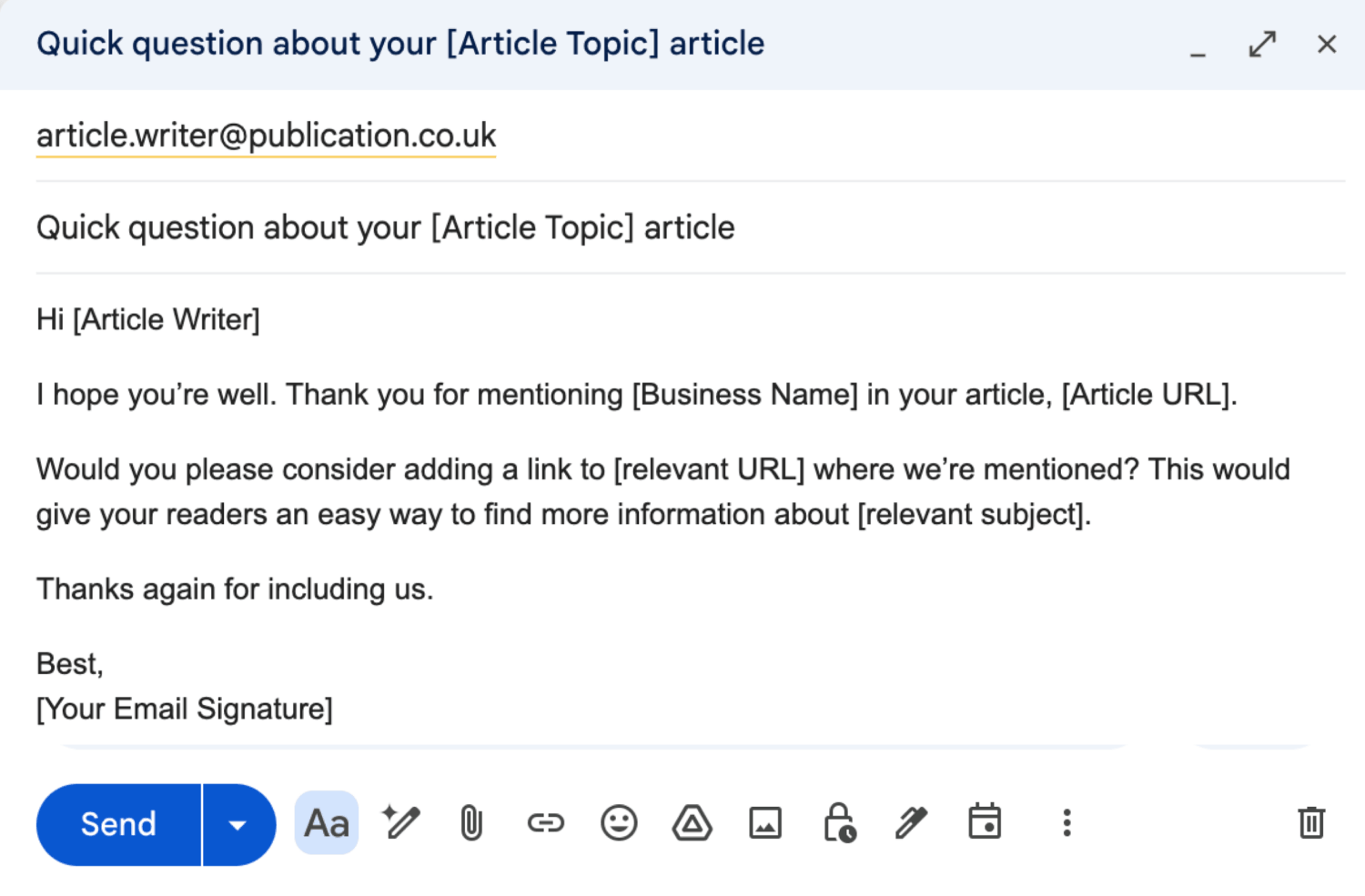The width and height of the screenshot is (1365, 896).
Task: Discard the draft with the trash icon
Action: 1311,822
